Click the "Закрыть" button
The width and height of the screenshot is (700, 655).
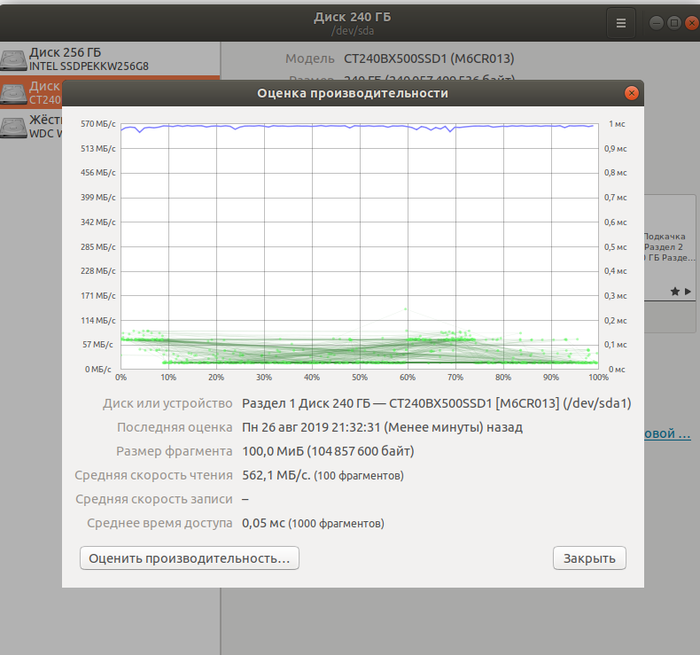(x=589, y=558)
